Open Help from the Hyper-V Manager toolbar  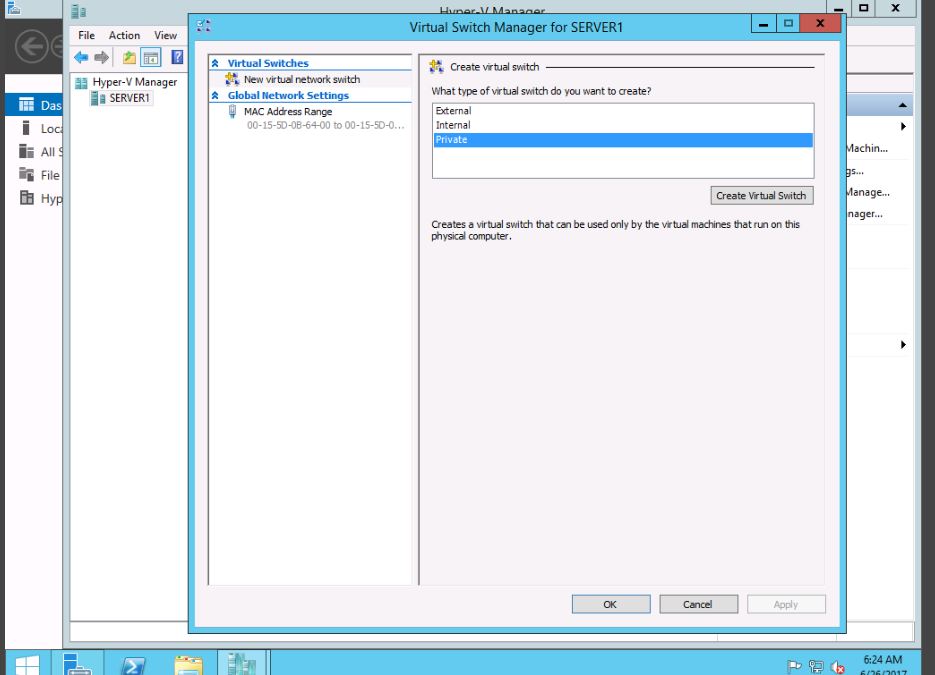(x=177, y=57)
